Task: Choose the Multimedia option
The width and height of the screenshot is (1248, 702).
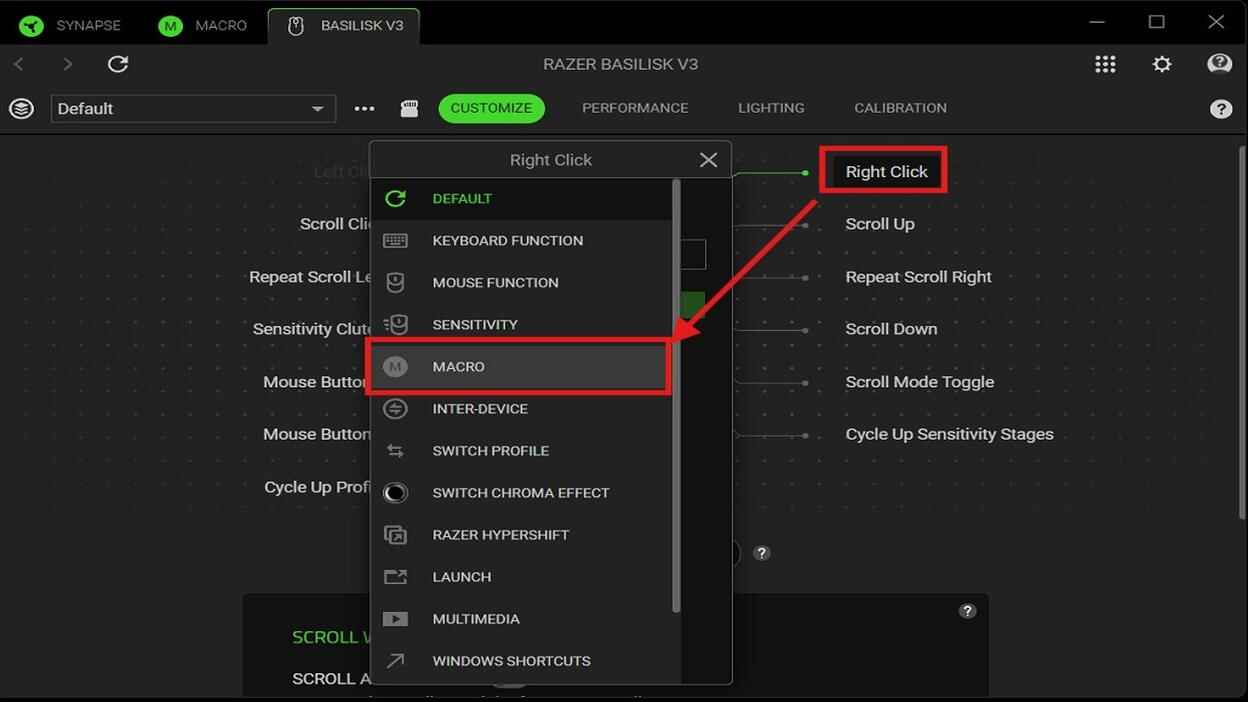Action: click(x=522, y=619)
